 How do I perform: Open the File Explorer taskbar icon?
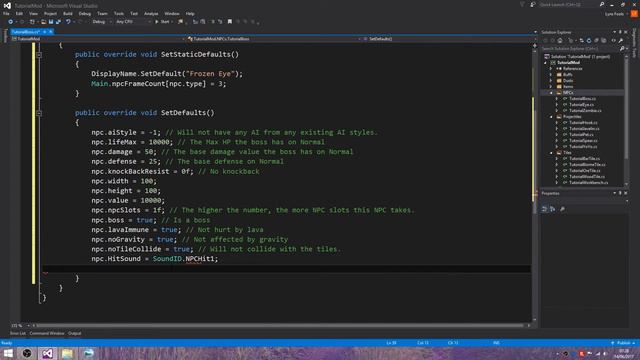[x=67, y=353]
